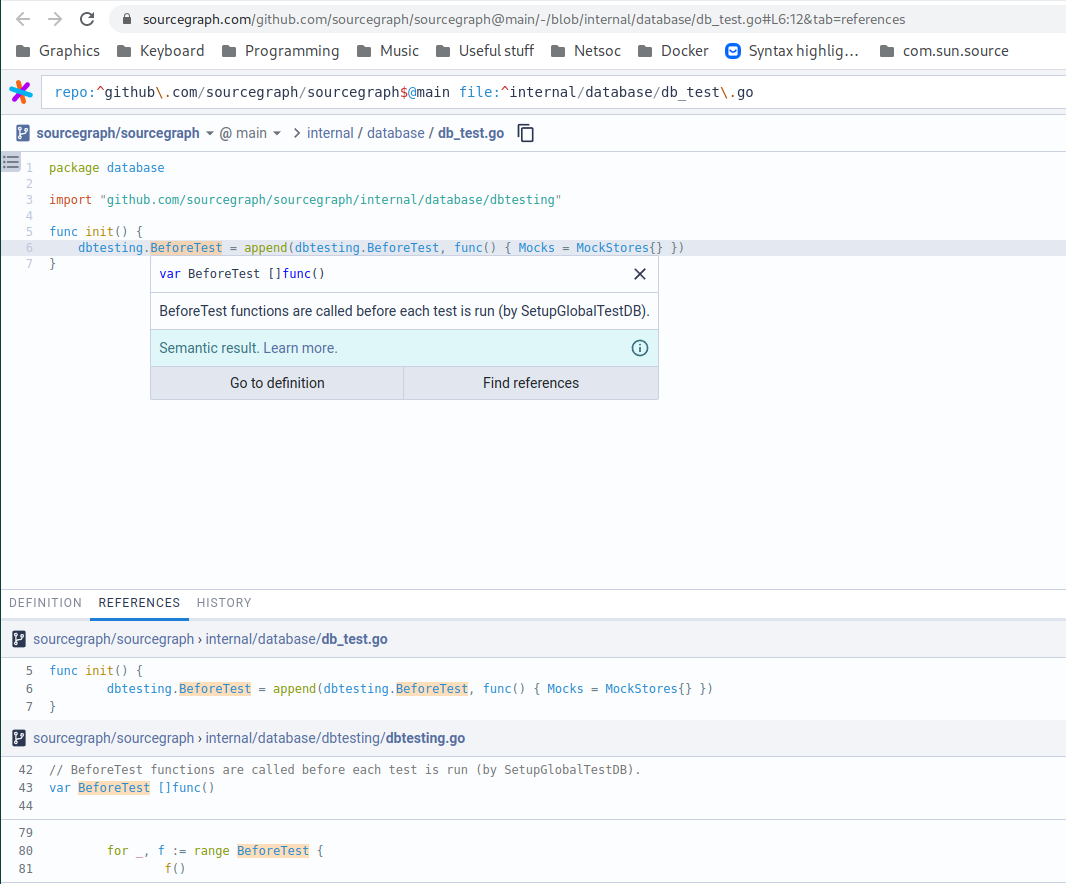
Task: Open internal/database/dbtesting/dbtesting.go reference file link
Action: [x=335, y=738]
